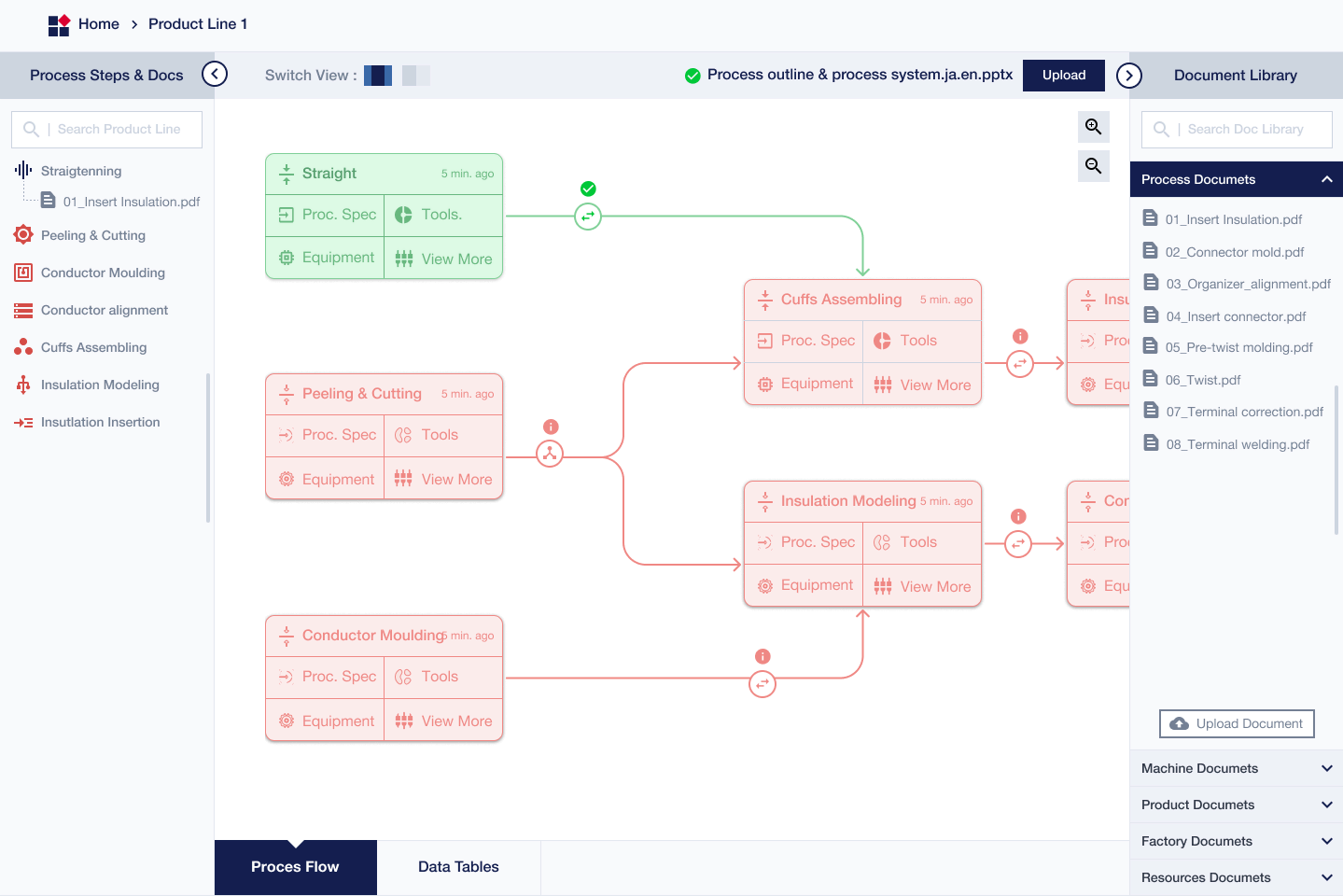Open 01_Insert Insulation.pdf in Document Library
Screen dimensions: 1343x896
click(x=1223, y=219)
